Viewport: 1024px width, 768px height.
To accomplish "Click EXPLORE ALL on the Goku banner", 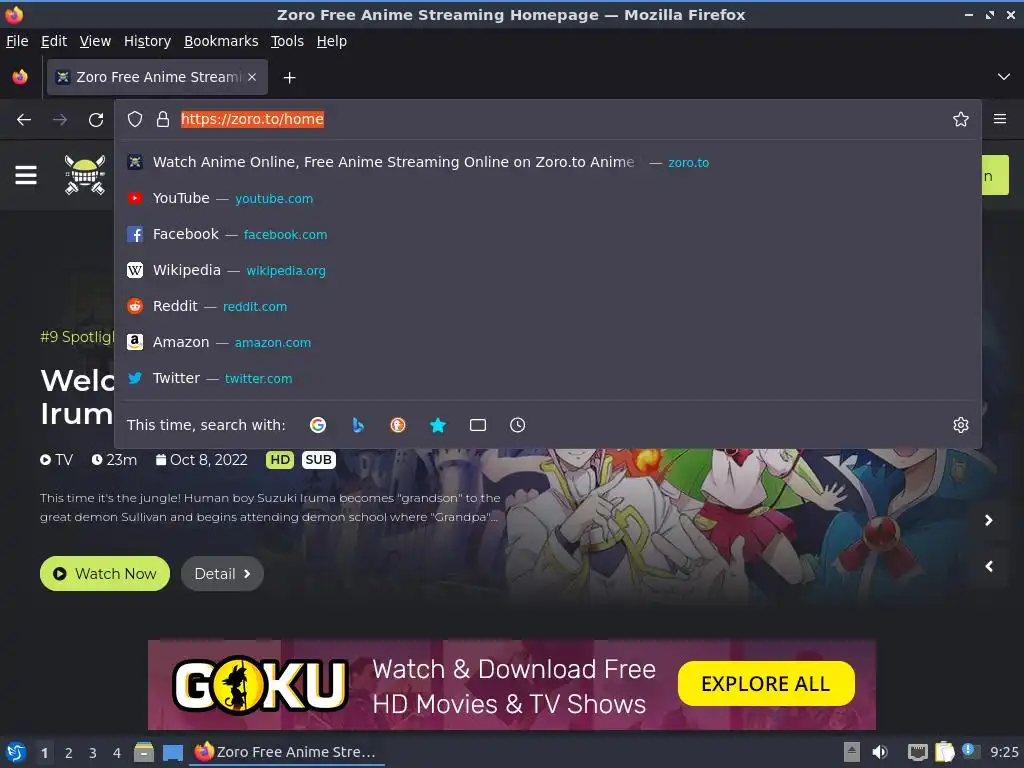I will [766, 683].
